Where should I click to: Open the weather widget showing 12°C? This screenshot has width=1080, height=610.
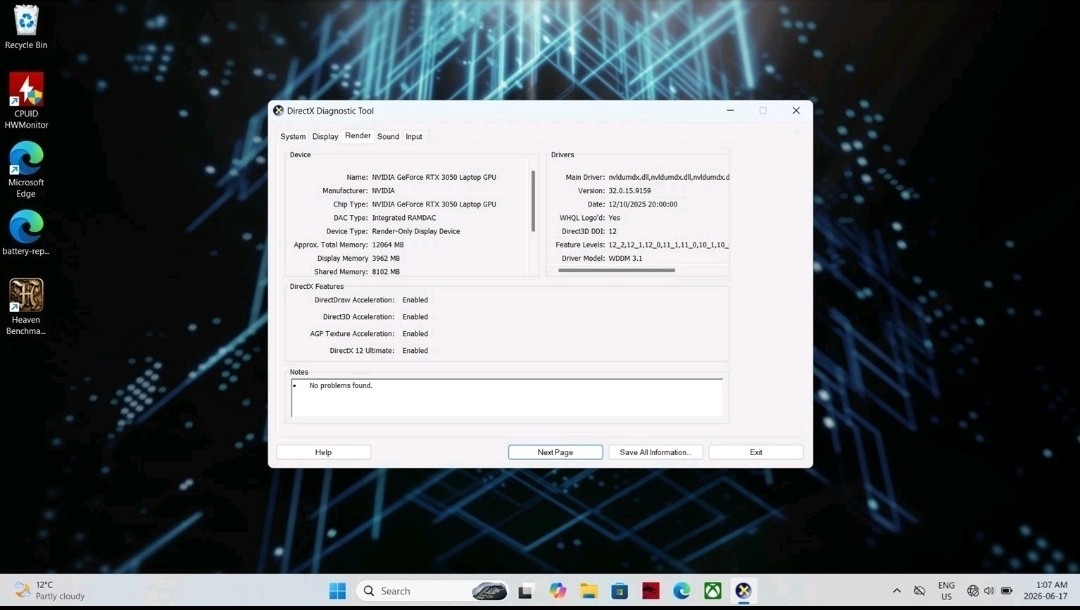50,591
